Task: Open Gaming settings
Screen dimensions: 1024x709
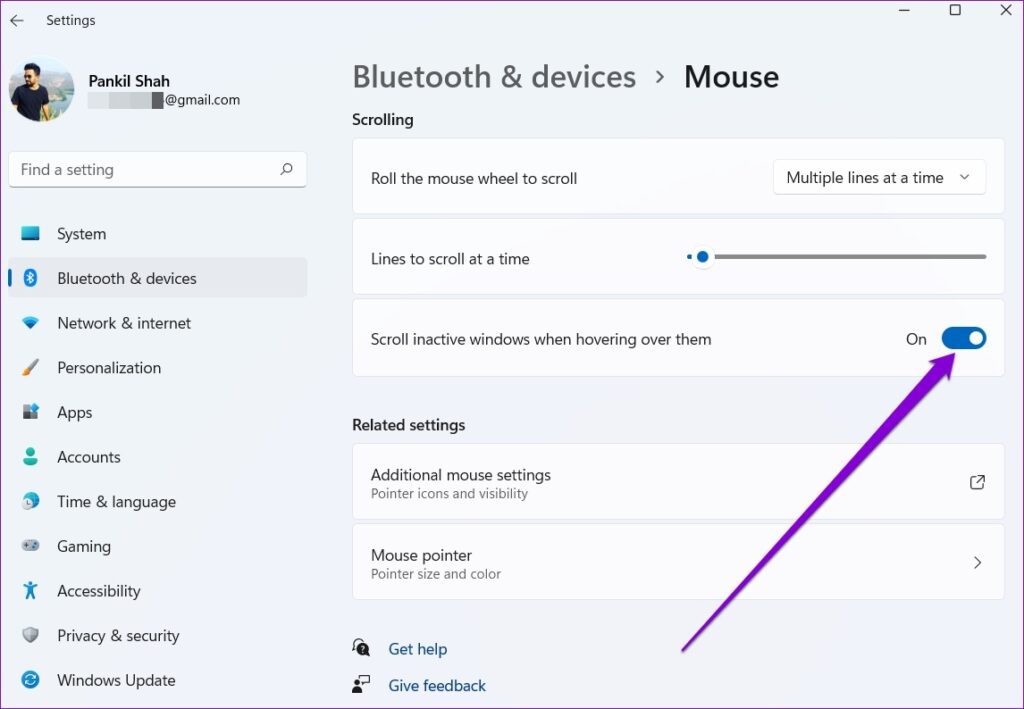Action: coord(83,546)
